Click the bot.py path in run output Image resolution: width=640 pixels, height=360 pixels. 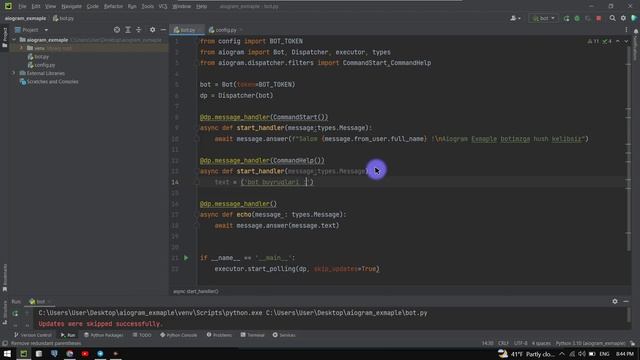347,313
